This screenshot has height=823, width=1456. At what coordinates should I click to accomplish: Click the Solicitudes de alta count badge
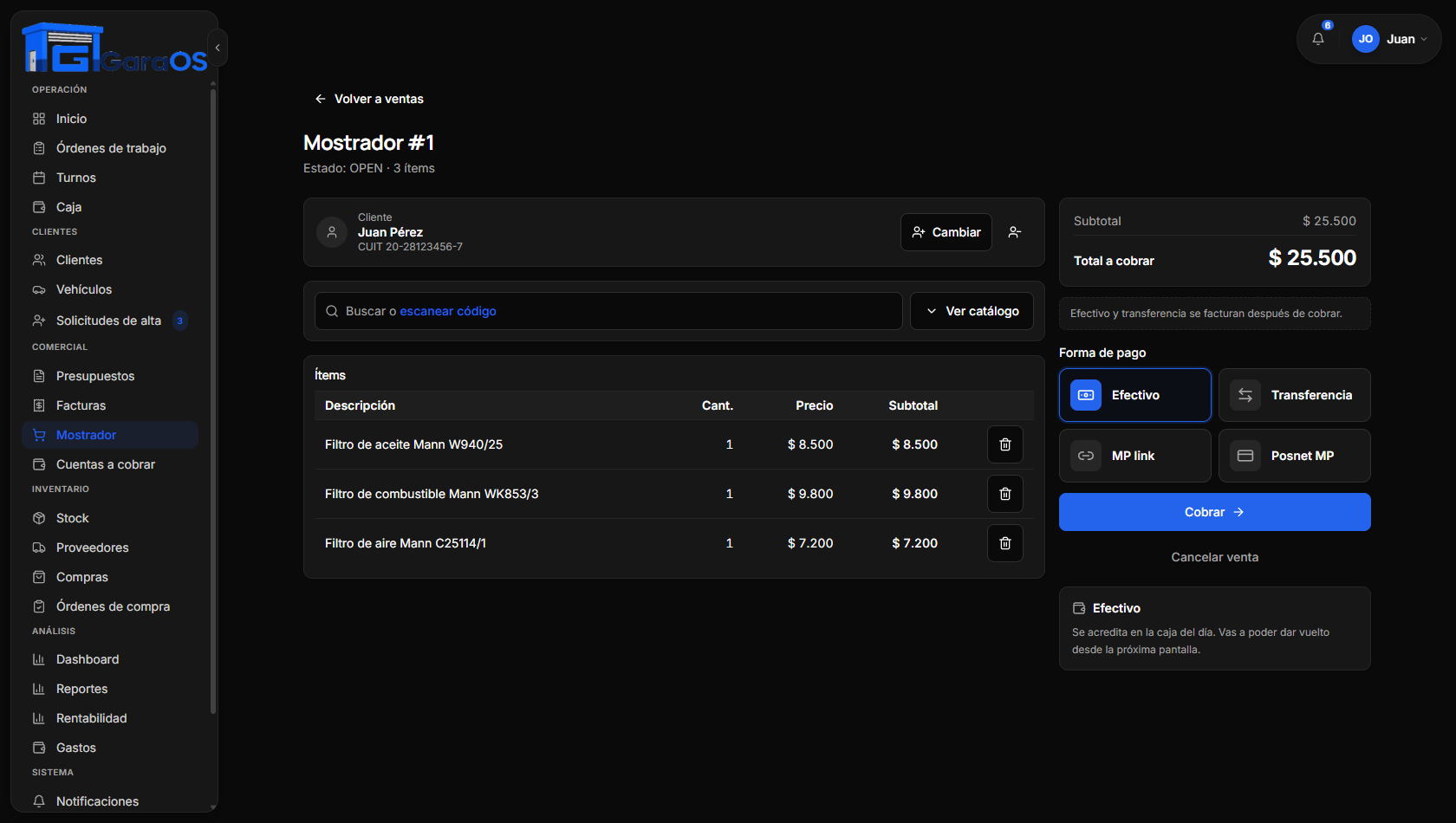[180, 321]
